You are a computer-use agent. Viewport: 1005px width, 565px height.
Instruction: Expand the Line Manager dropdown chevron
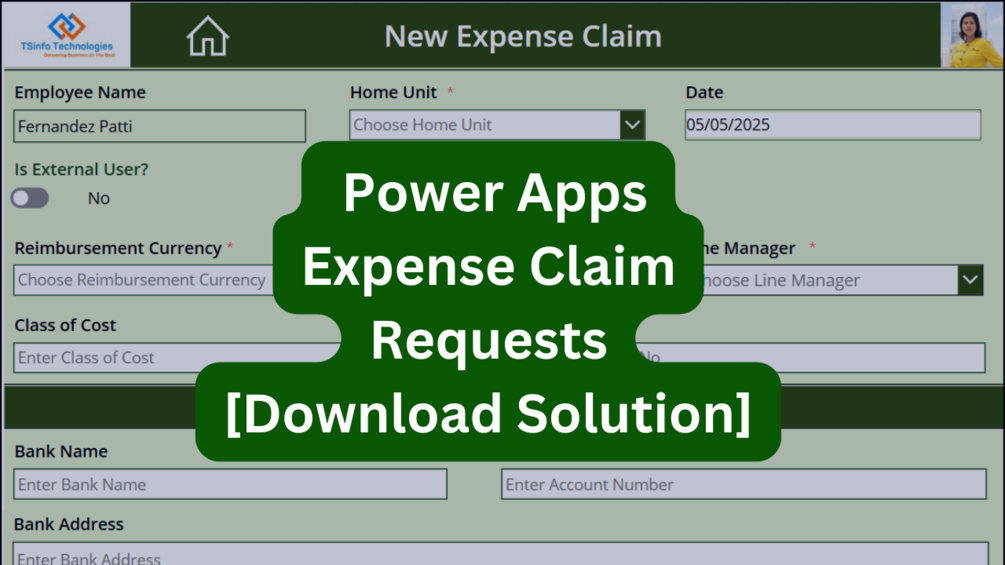tap(970, 280)
